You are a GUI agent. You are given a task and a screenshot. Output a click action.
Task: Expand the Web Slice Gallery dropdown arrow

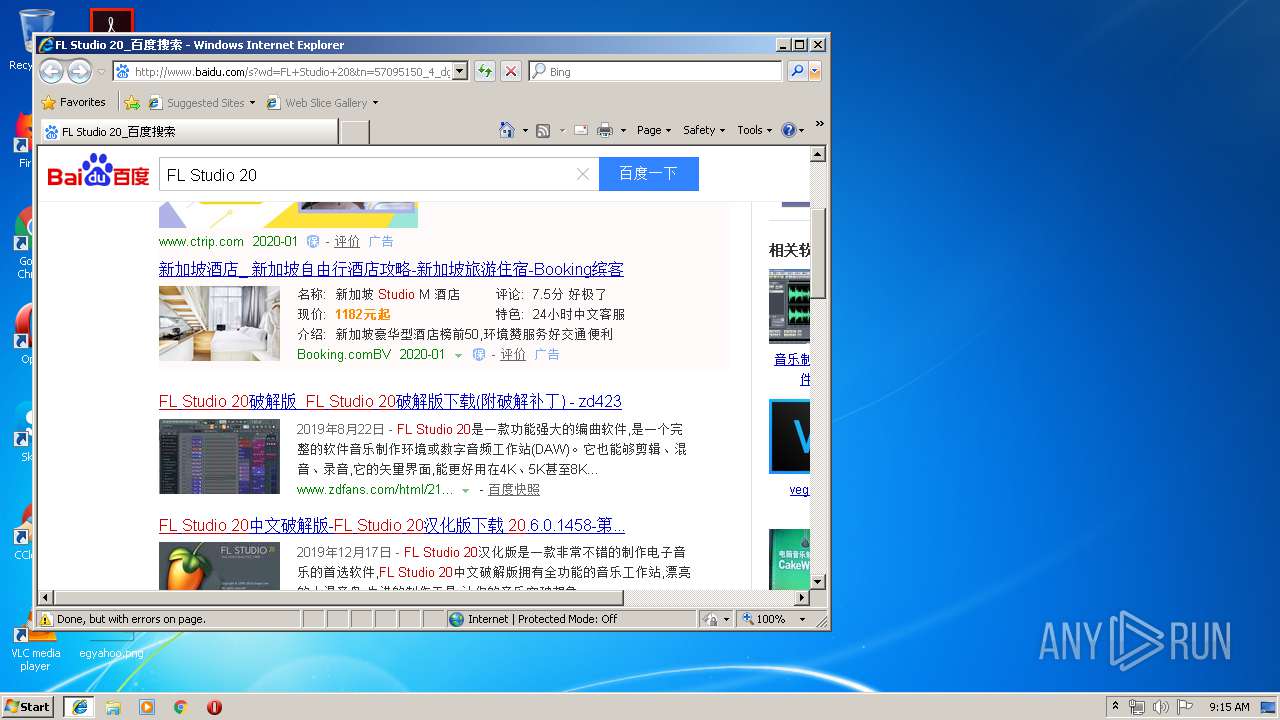point(376,103)
